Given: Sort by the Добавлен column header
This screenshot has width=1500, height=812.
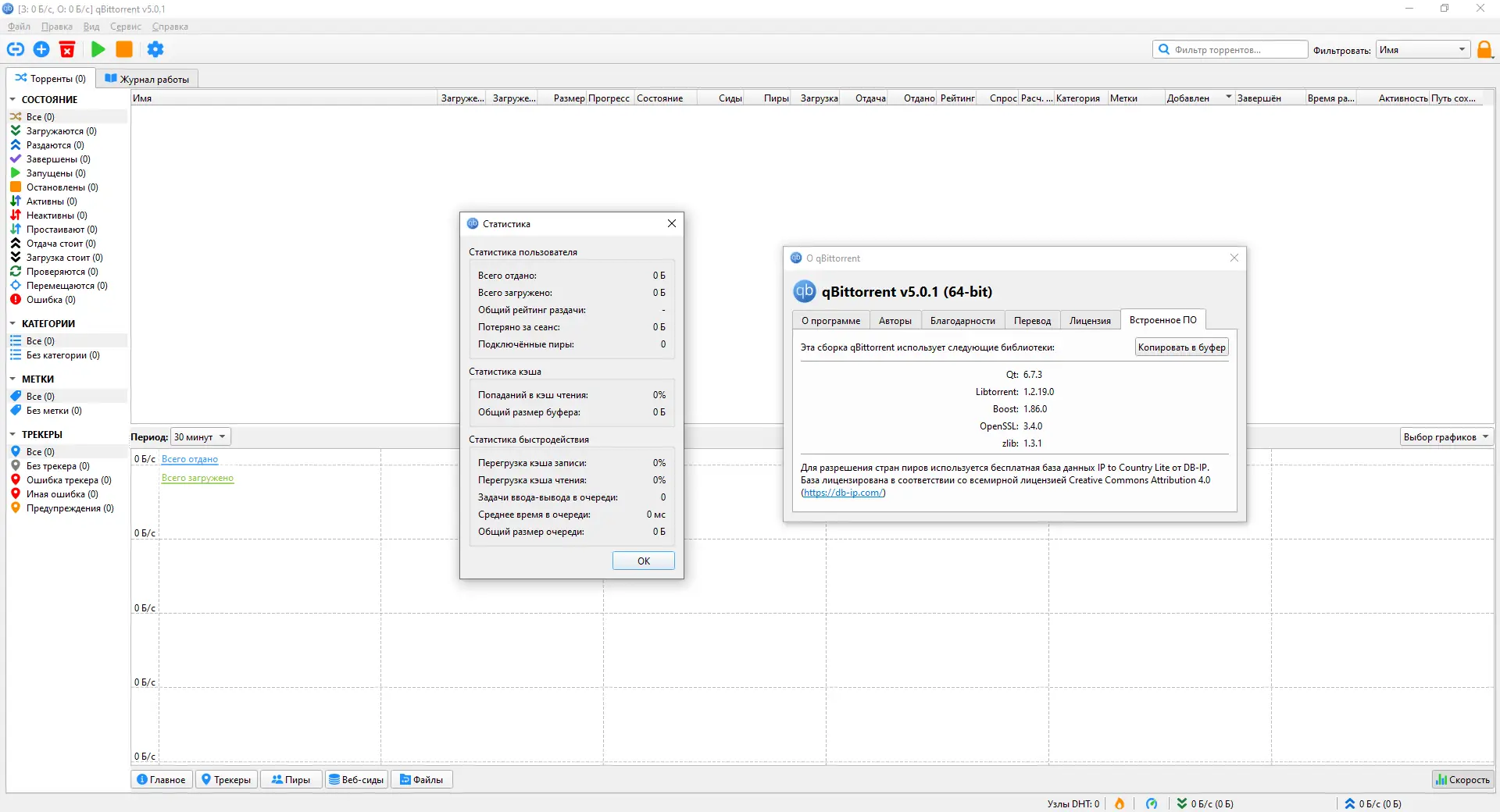Looking at the screenshot, I should 1198,98.
